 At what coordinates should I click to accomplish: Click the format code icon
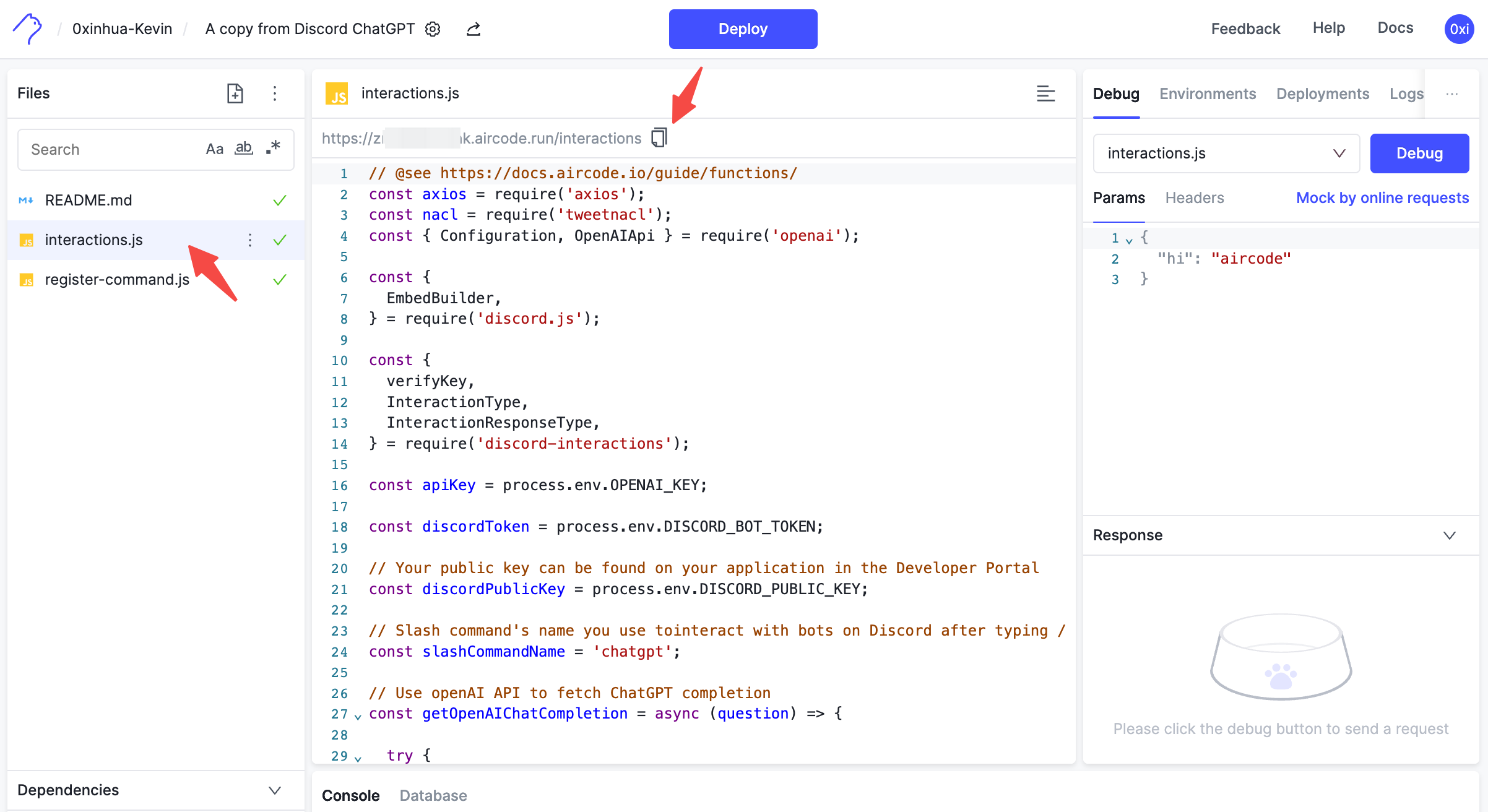tap(1046, 93)
